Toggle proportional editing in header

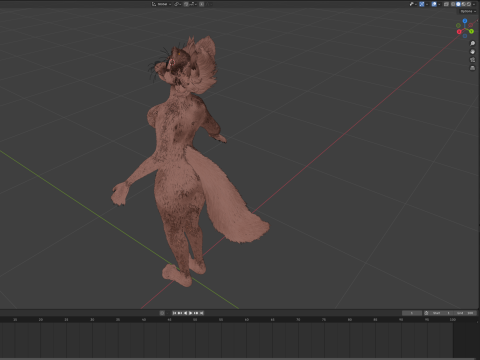tap(202, 4)
